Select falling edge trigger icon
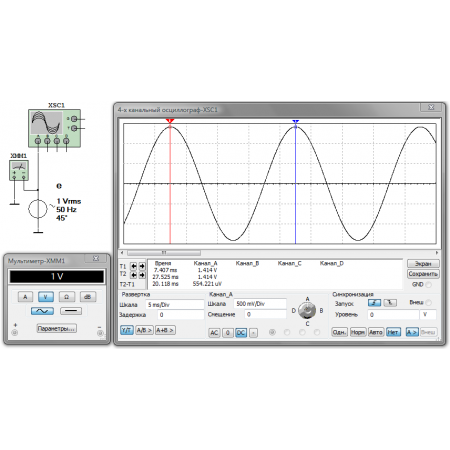450x450 pixels. click(x=390, y=303)
